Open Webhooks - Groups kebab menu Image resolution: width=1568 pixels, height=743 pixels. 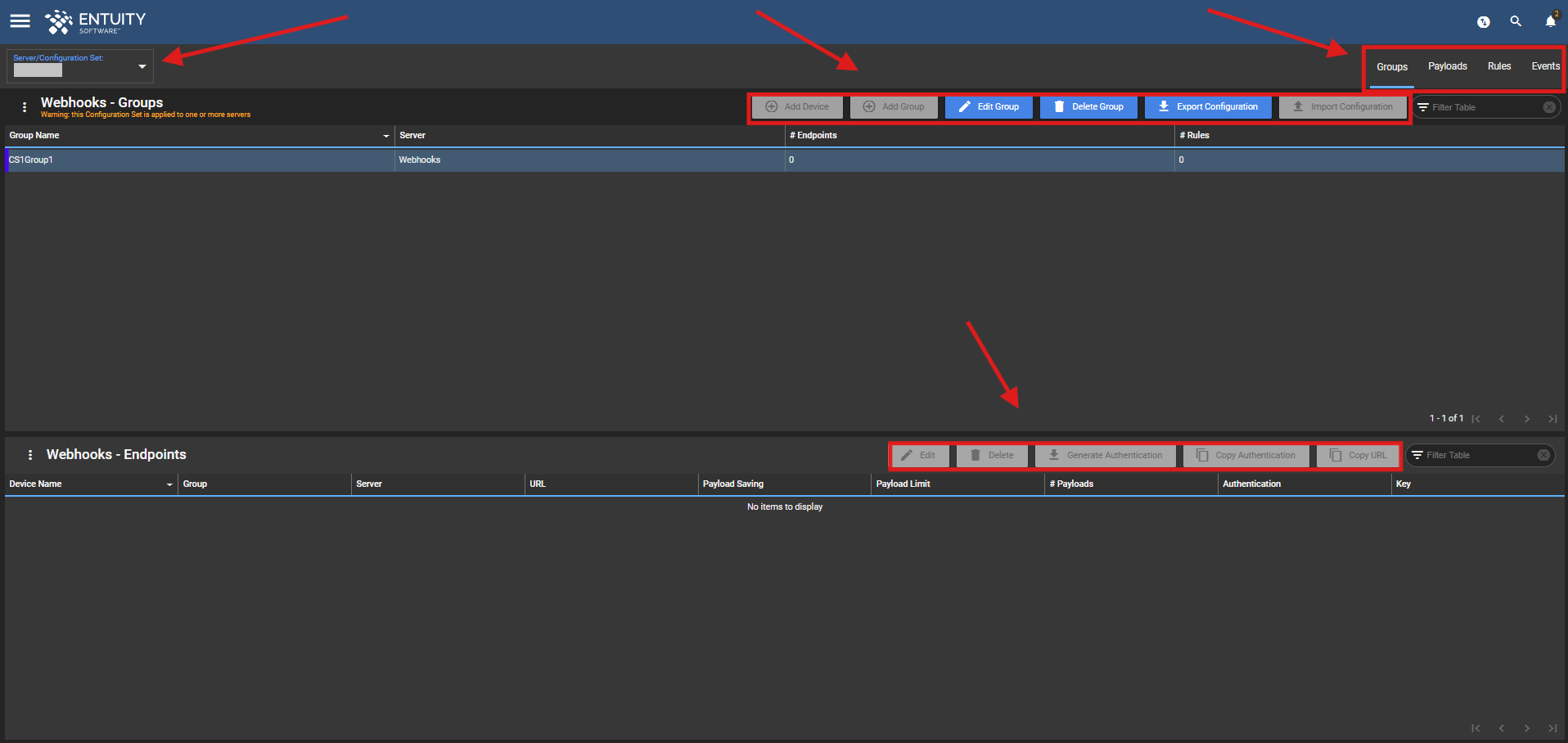[x=25, y=107]
